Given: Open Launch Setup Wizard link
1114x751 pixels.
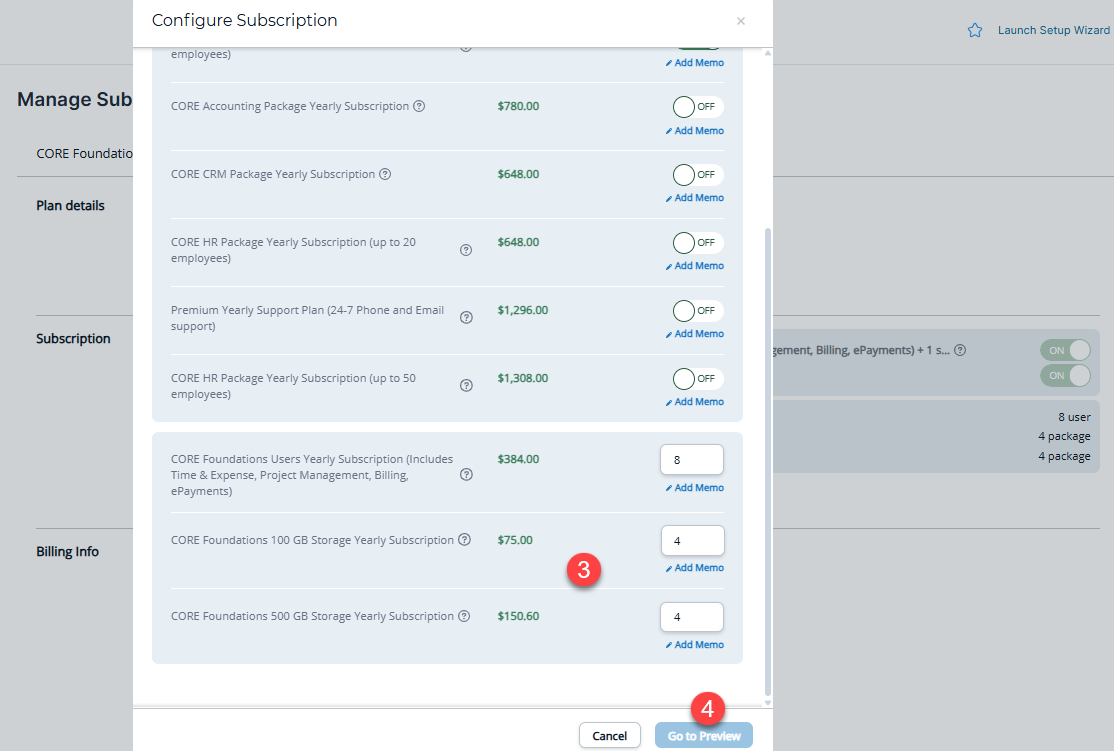Looking at the screenshot, I should 1054,30.
